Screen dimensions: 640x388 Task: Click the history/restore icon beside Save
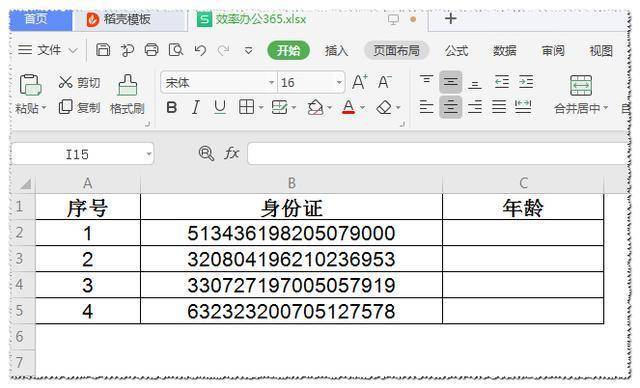click(127, 50)
